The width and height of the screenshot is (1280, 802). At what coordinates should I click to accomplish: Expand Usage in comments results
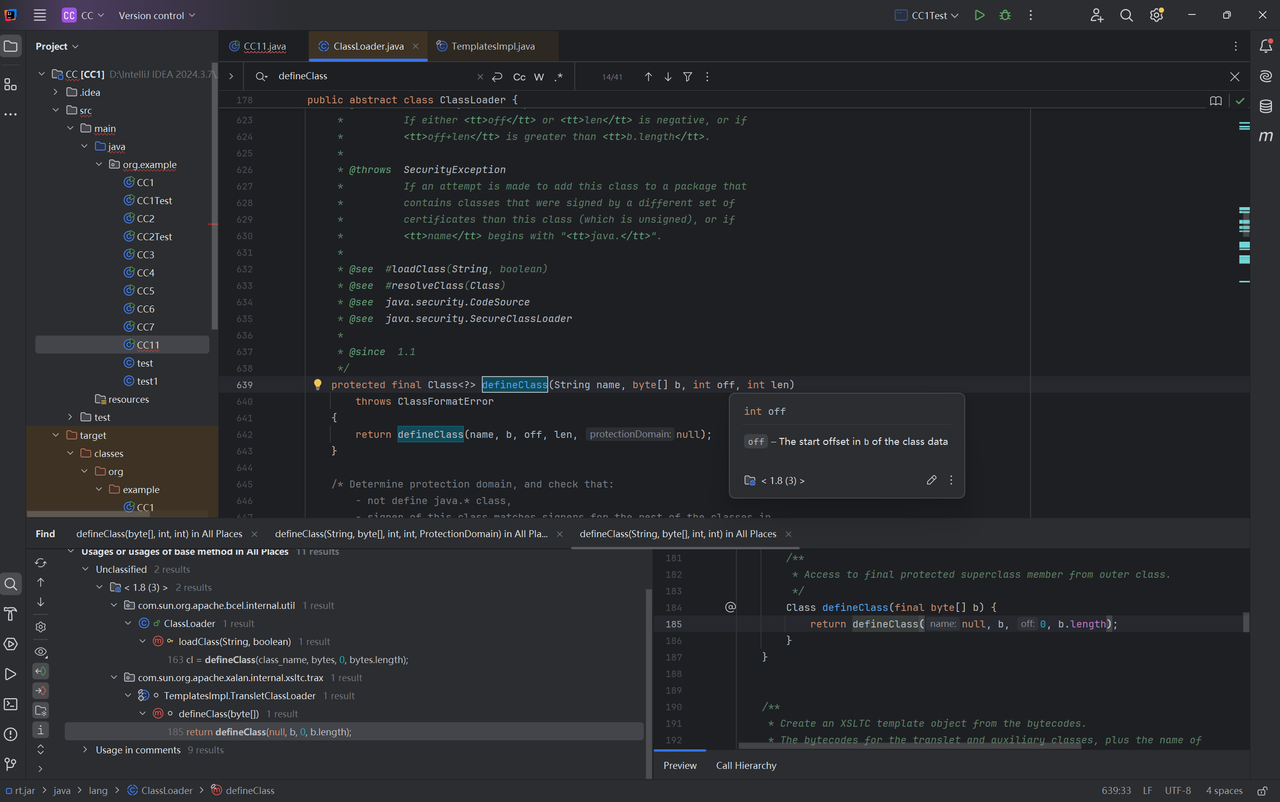pos(86,750)
